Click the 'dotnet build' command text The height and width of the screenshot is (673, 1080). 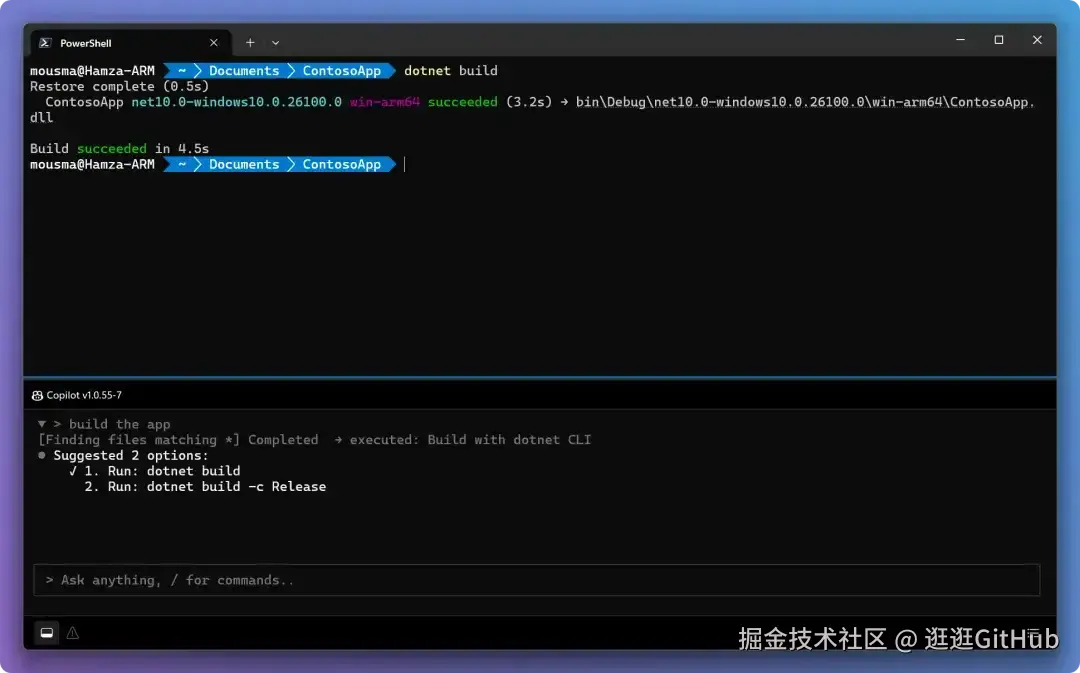point(450,70)
